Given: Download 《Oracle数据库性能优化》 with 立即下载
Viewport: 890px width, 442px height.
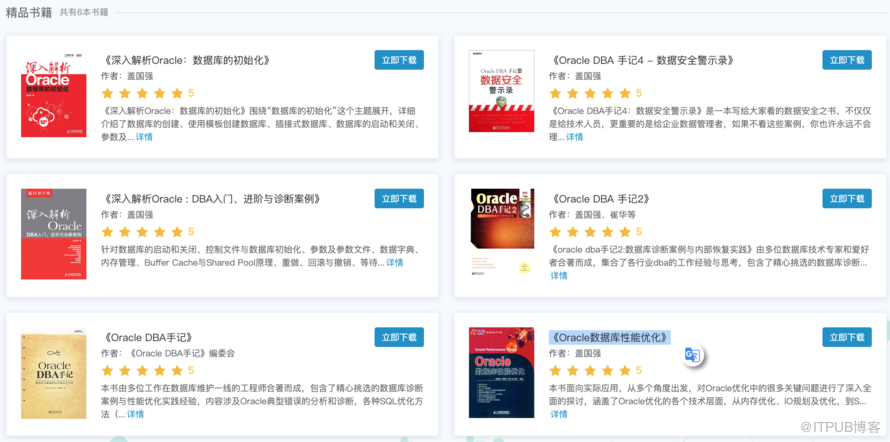Looking at the screenshot, I should [x=847, y=337].
